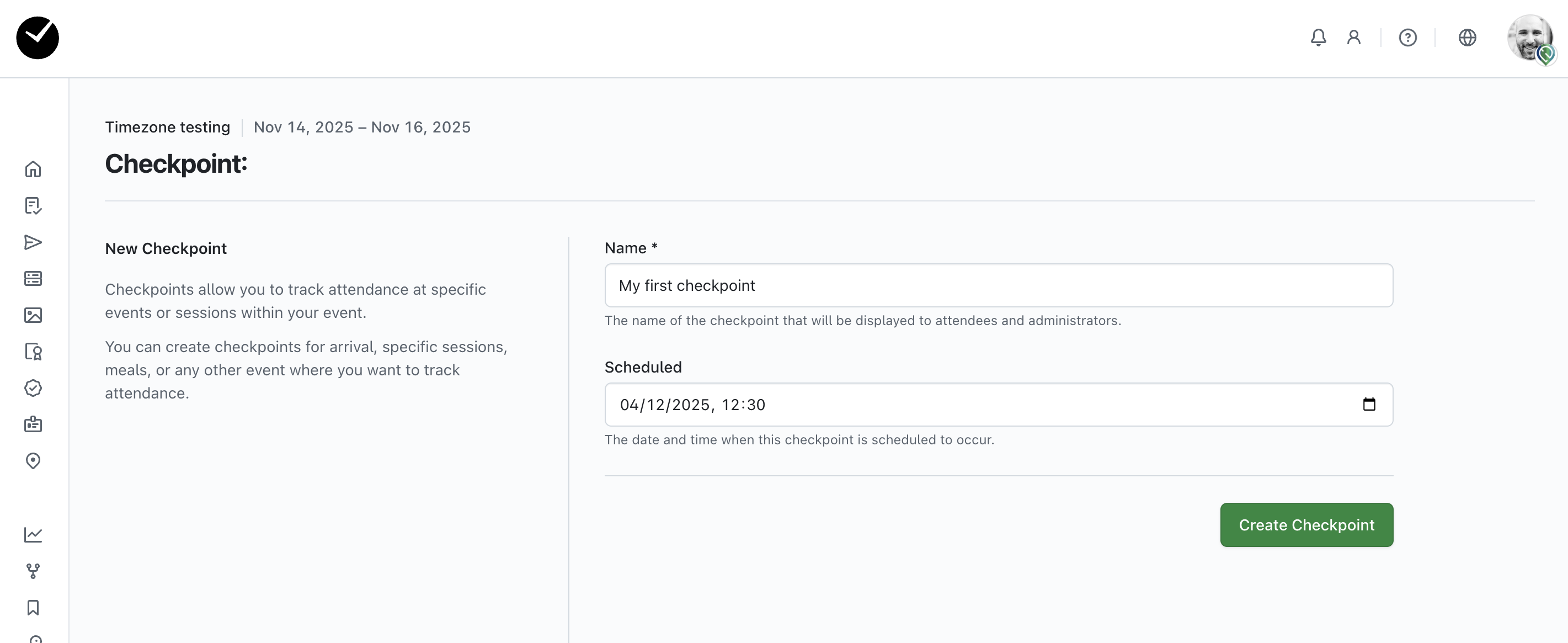
Task: Open the help question mark icon
Action: (1407, 38)
